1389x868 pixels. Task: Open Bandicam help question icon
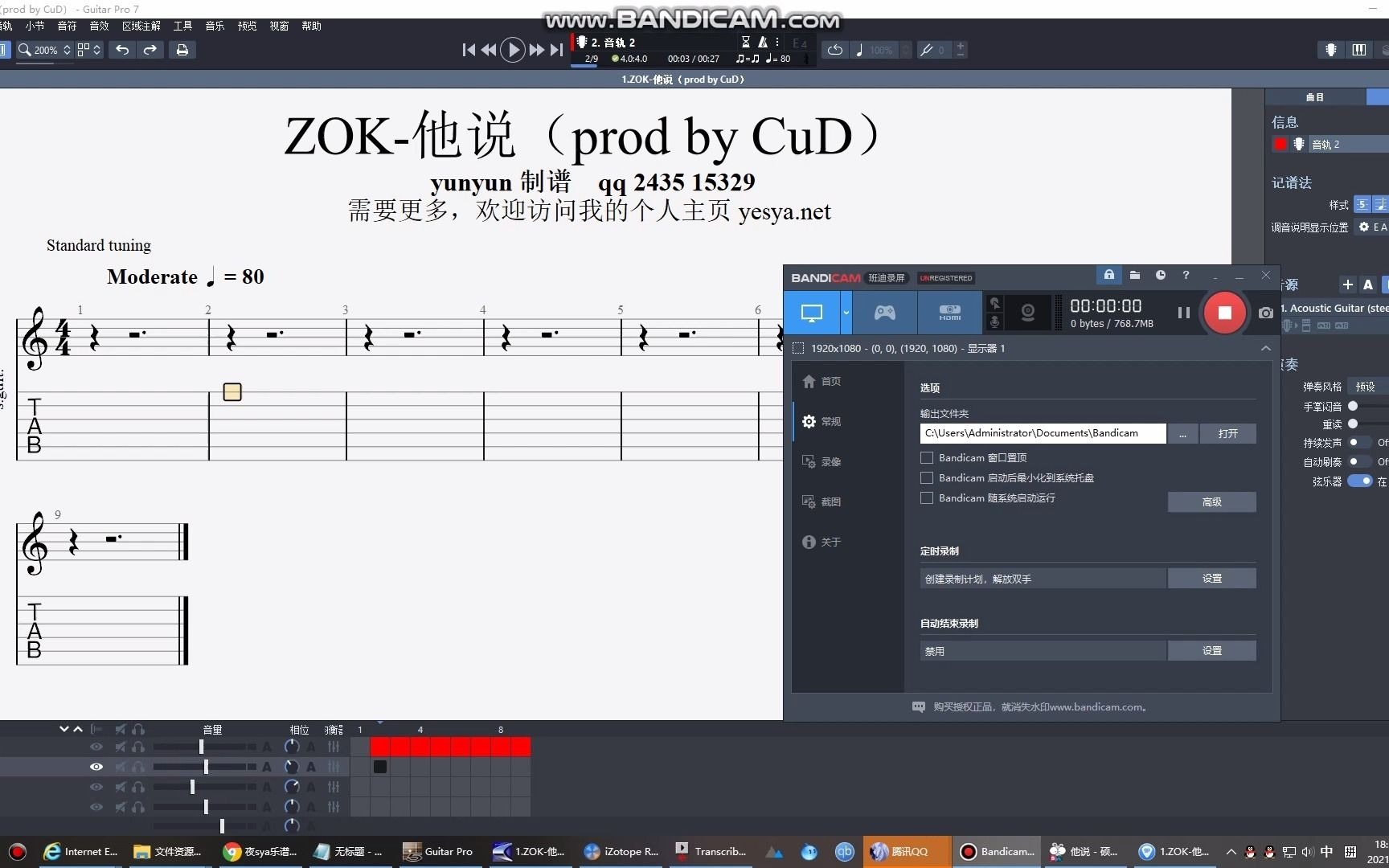[1186, 275]
